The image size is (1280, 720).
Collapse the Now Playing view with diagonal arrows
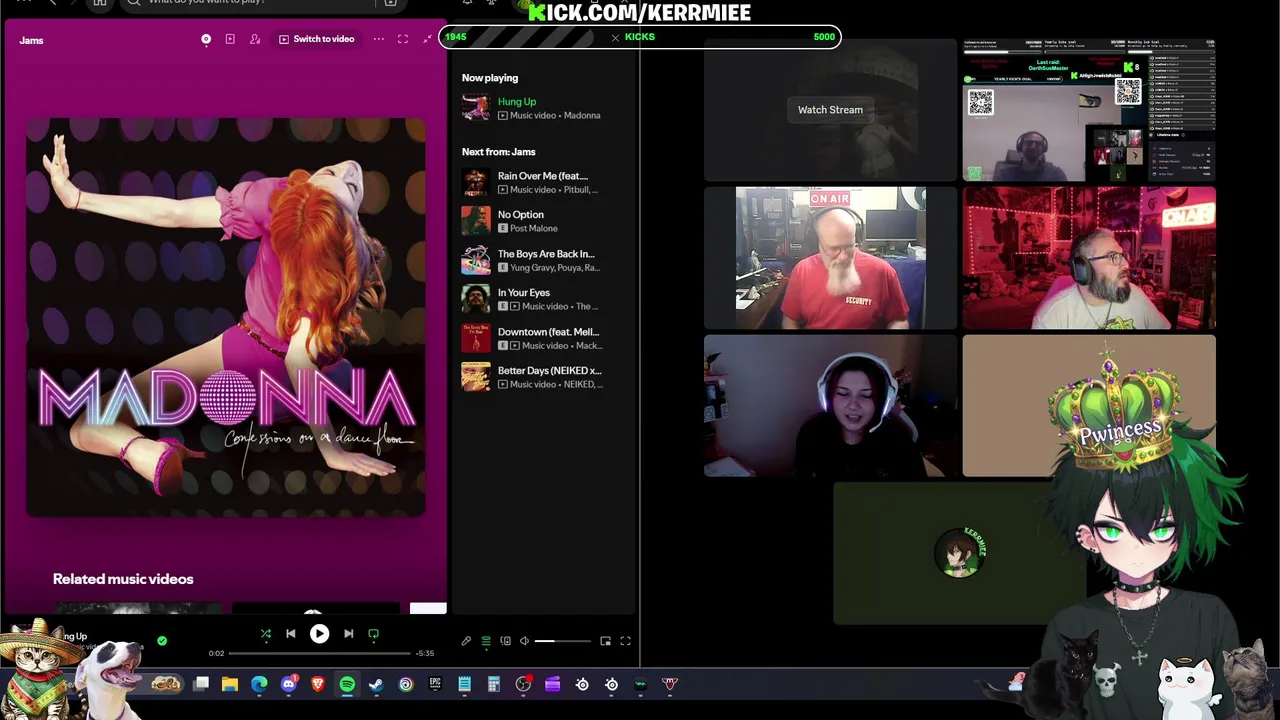[x=428, y=39]
